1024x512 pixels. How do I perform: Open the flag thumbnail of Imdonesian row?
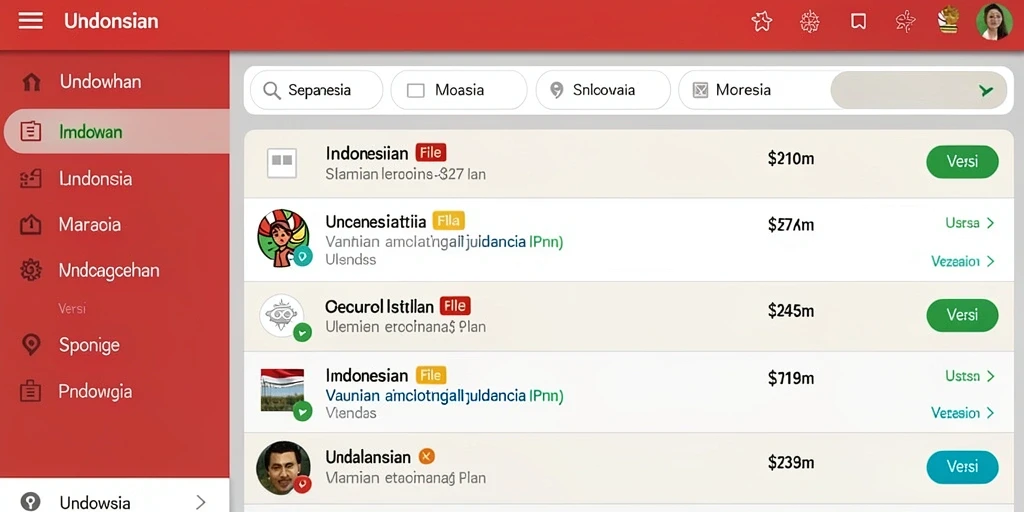pyautogui.click(x=282, y=390)
